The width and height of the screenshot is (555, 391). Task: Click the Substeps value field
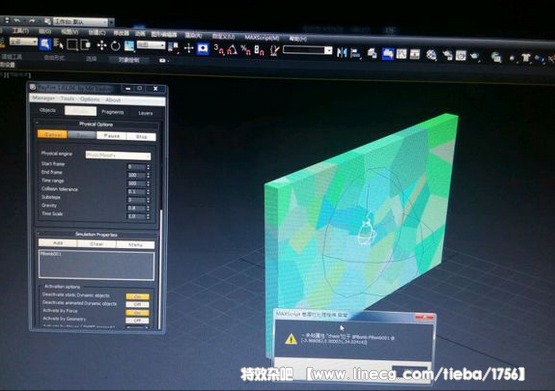click(x=137, y=200)
